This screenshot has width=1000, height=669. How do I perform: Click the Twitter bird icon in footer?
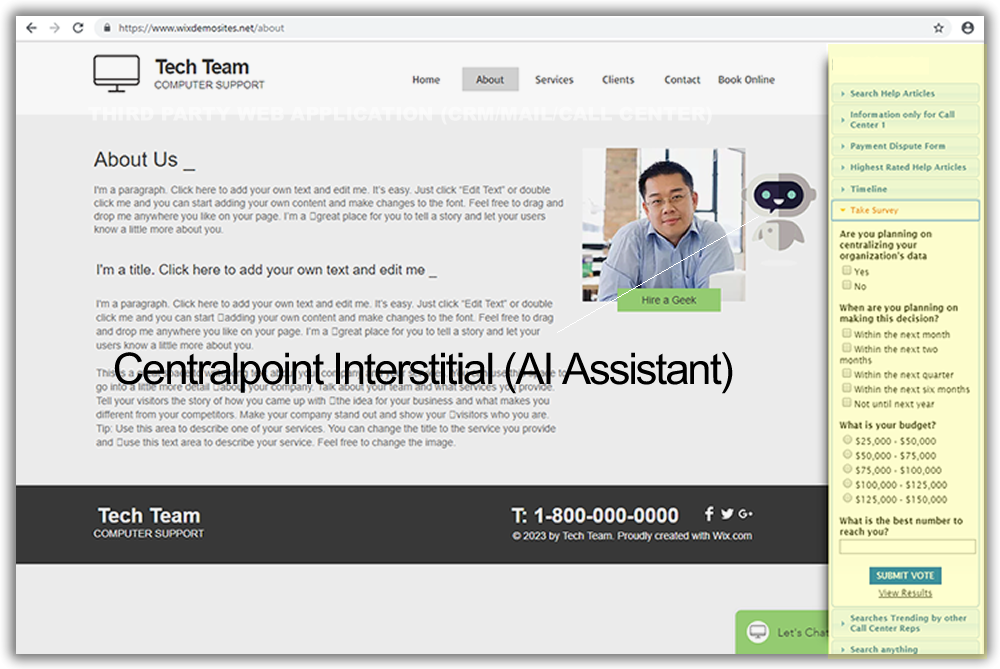[x=727, y=514]
